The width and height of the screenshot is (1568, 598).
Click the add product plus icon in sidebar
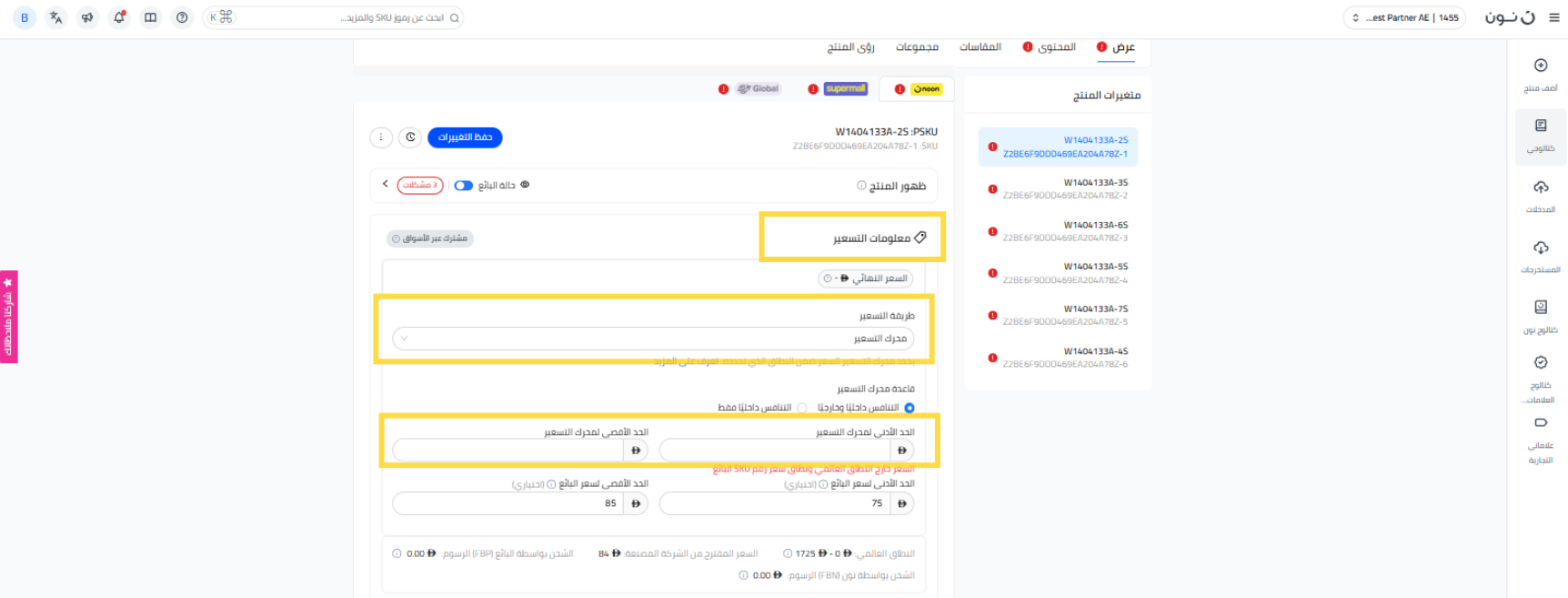1540,66
